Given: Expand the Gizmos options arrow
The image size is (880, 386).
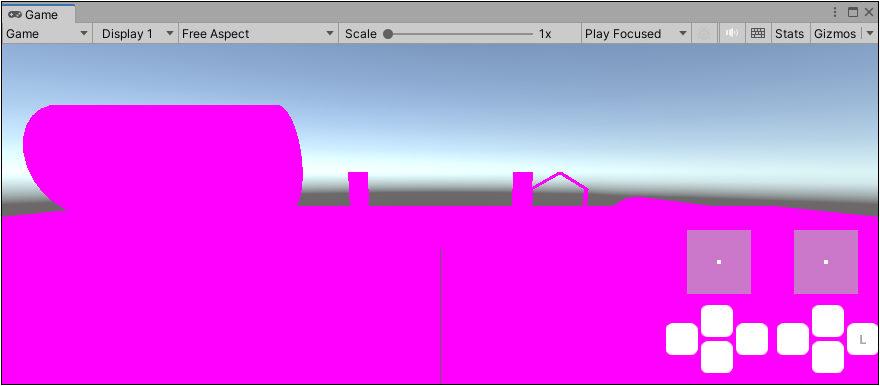Looking at the screenshot, I should (x=869, y=34).
